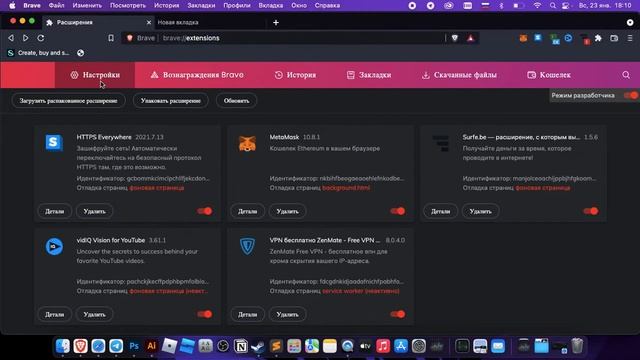This screenshot has width=640, height=360.
Task: Bookmark this page with the bookmark icon
Action: [111, 38]
